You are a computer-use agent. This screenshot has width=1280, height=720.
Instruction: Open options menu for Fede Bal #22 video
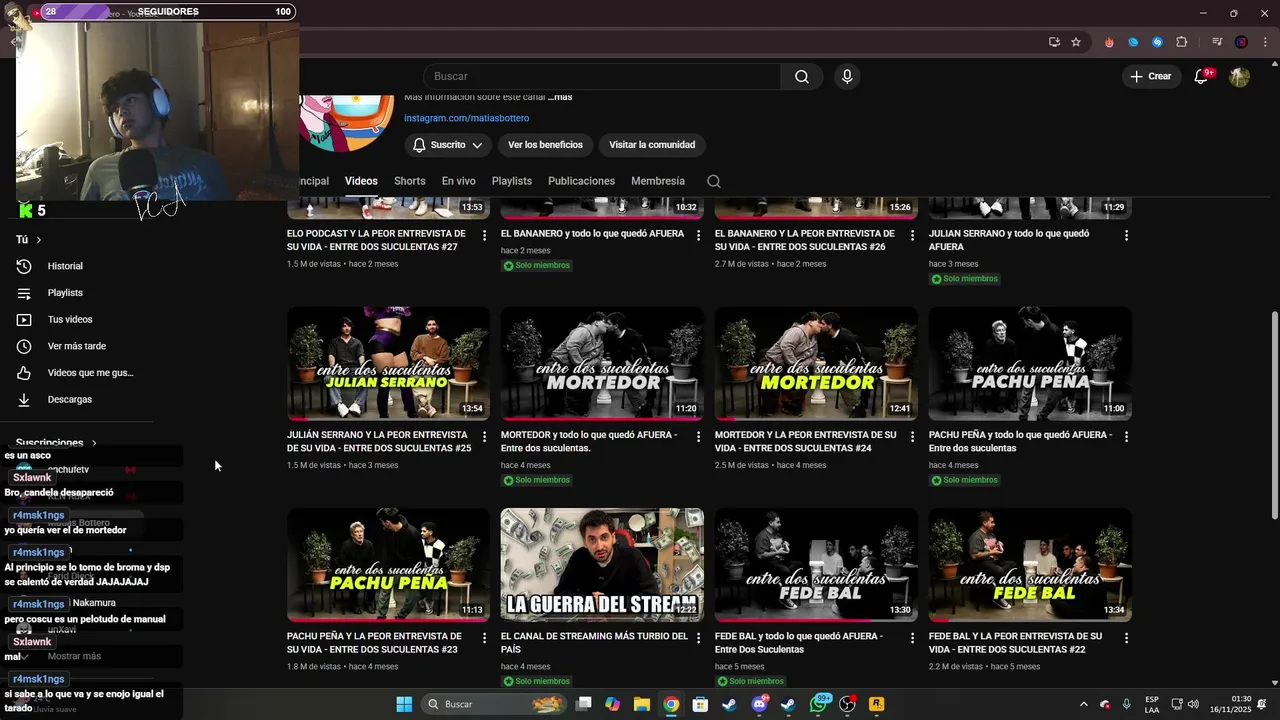(x=1127, y=638)
